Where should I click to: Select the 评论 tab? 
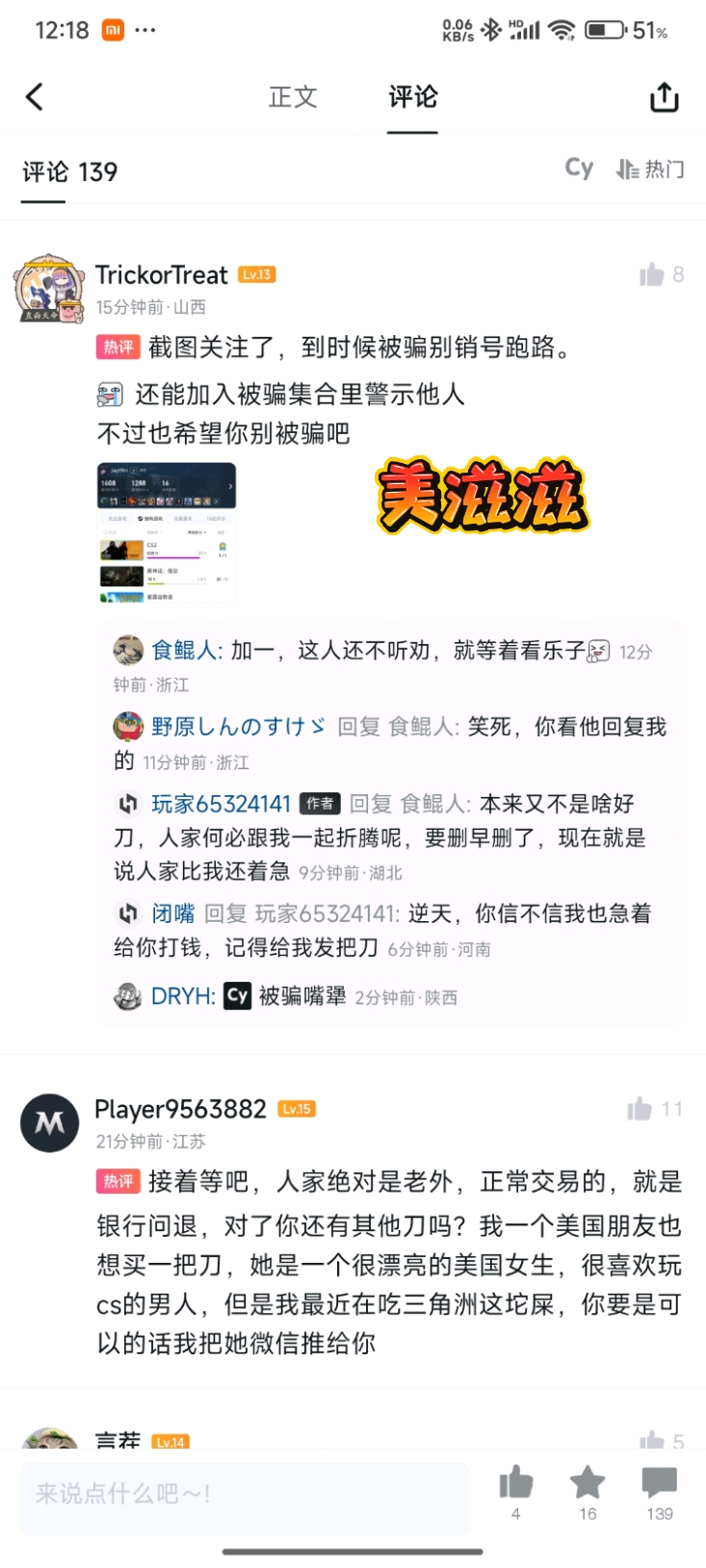pyautogui.click(x=412, y=96)
